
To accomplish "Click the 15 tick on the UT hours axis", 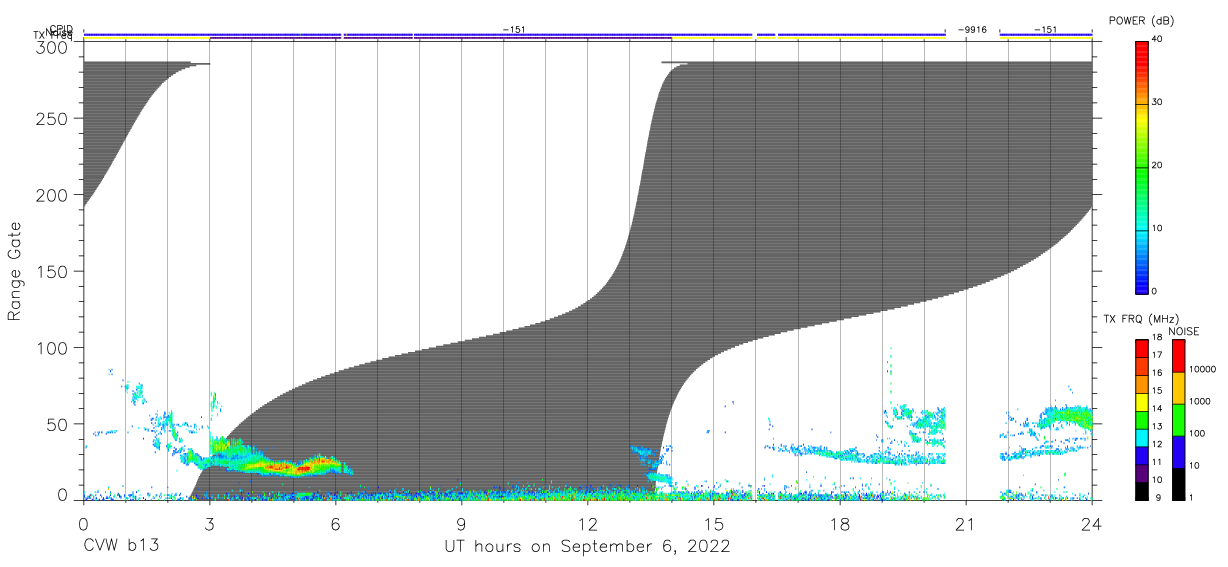I will click(713, 524).
